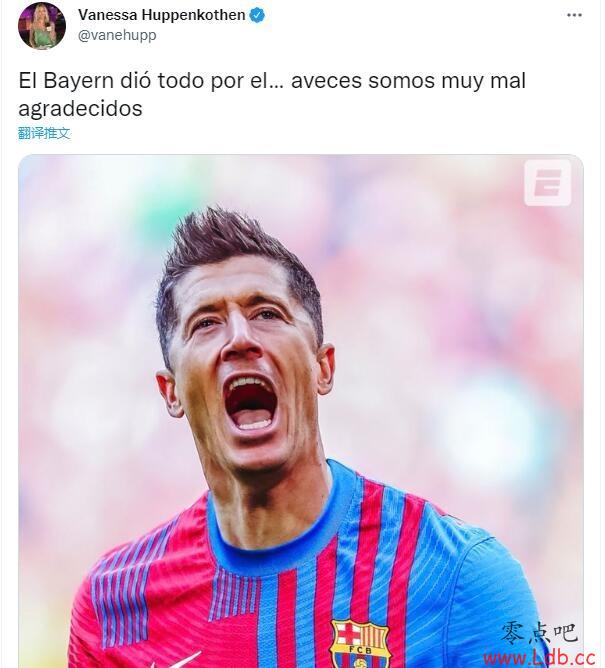The height and width of the screenshot is (668, 605).
Task: Open Vanessa Huppenkothen's profile avatar
Action: 42,26
